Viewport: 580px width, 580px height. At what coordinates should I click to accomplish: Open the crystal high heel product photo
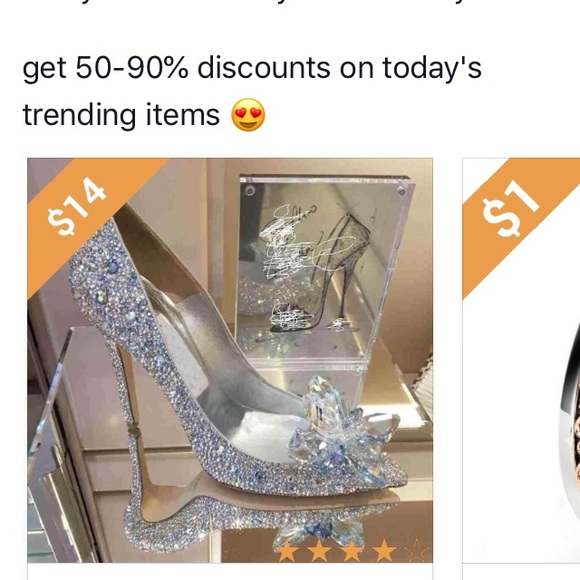230,361
